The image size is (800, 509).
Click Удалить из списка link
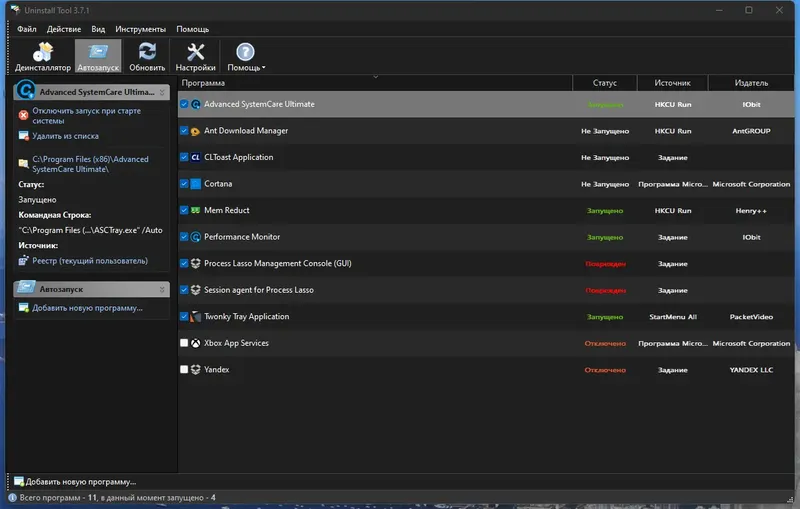click(65, 136)
